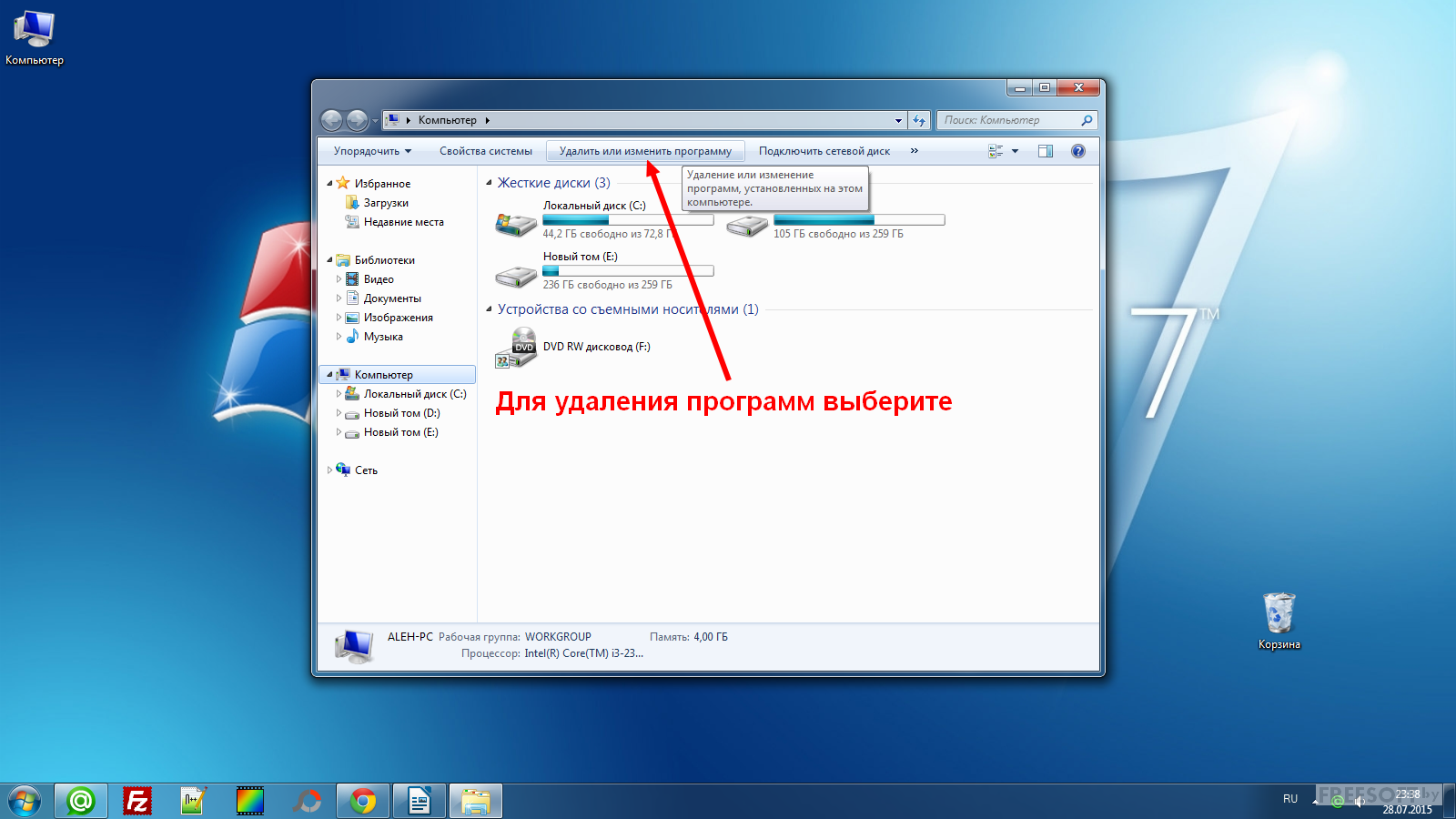Click Подключить сетевой диск
Image resolution: width=1456 pixels, height=819 pixels.
coord(824,151)
